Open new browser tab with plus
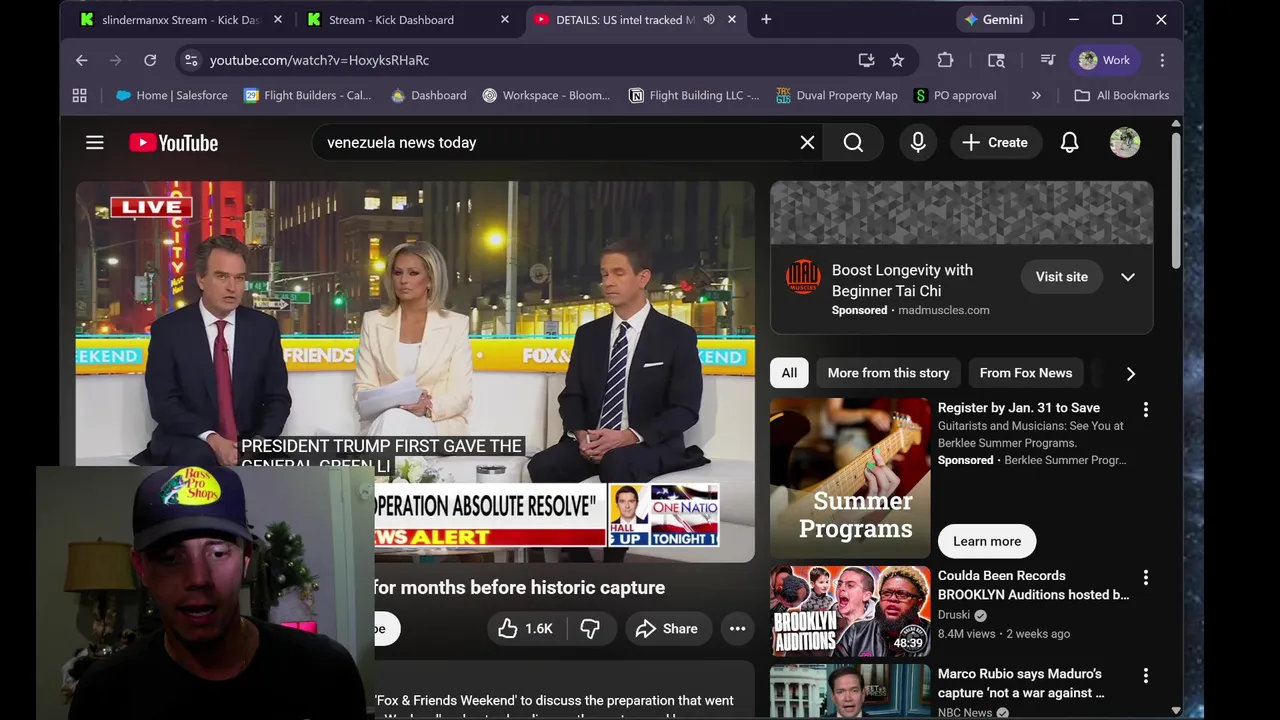Viewport: 1280px width, 720px height. (x=766, y=19)
